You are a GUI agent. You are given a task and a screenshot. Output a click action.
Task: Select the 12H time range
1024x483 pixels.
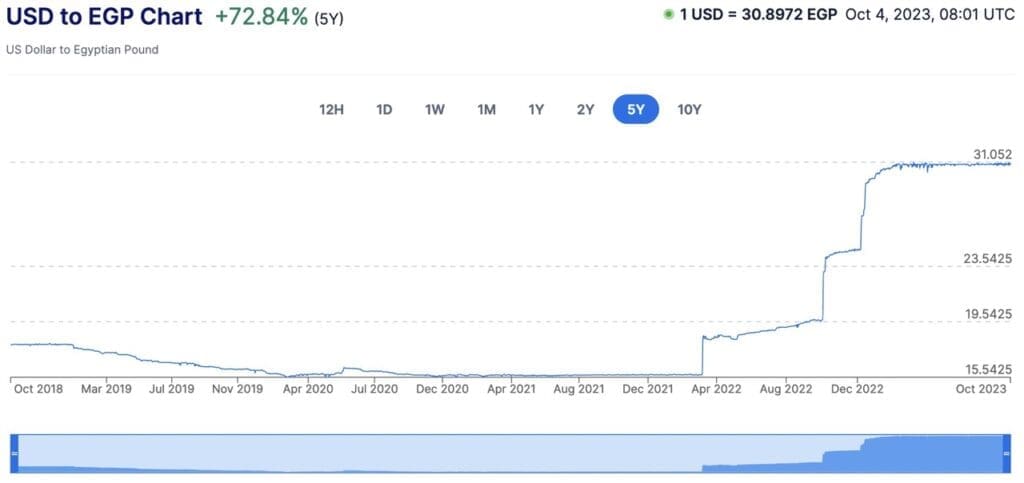point(331,110)
